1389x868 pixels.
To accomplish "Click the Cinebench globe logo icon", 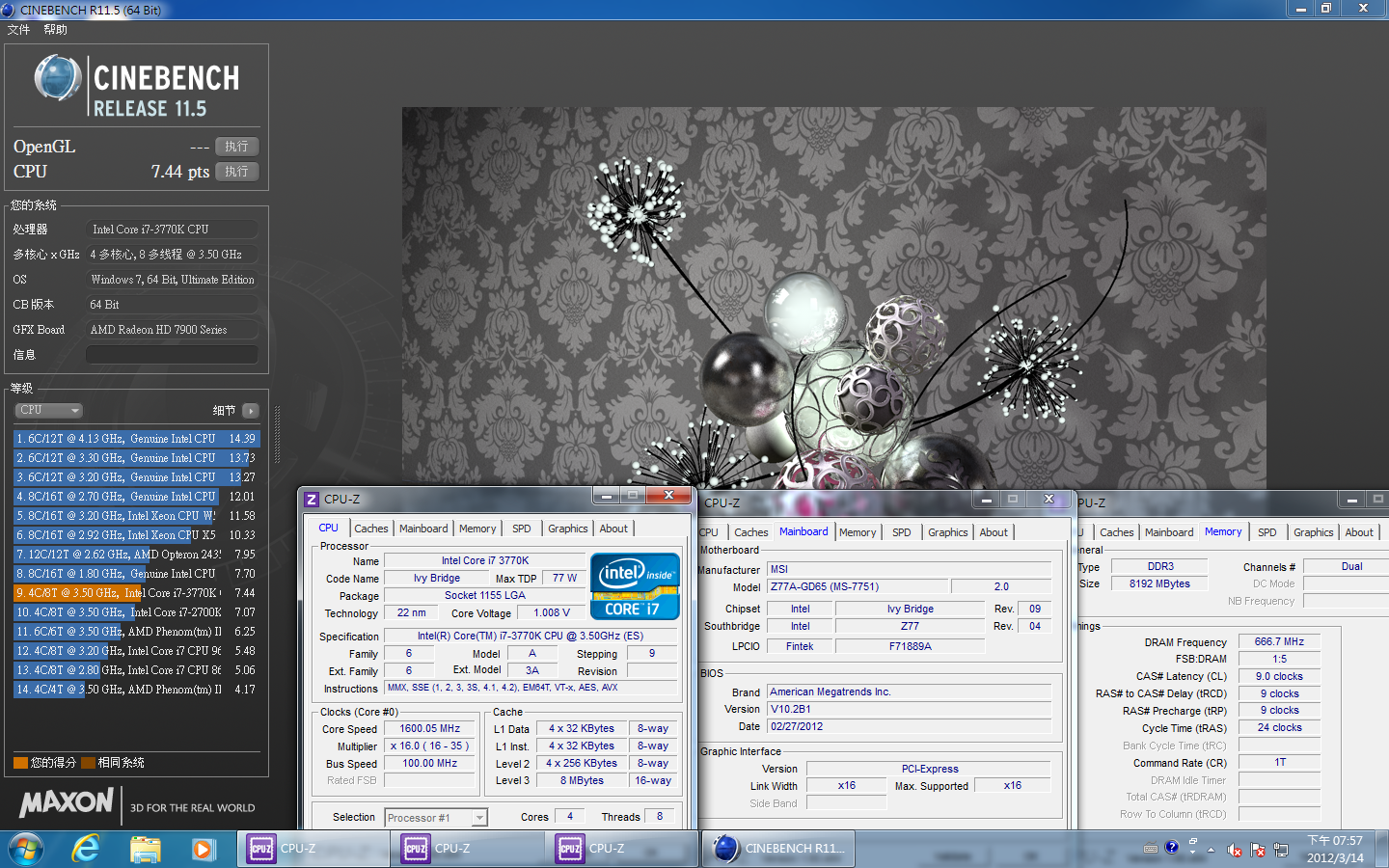I will [x=57, y=79].
